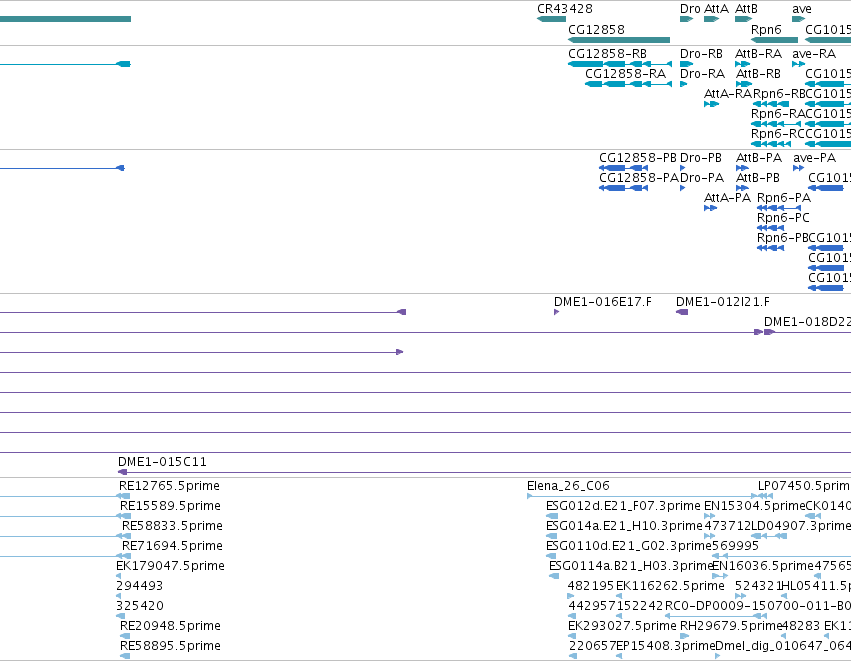Select transcript AttB-RB
The width and height of the screenshot is (851, 661).
point(758,74)
